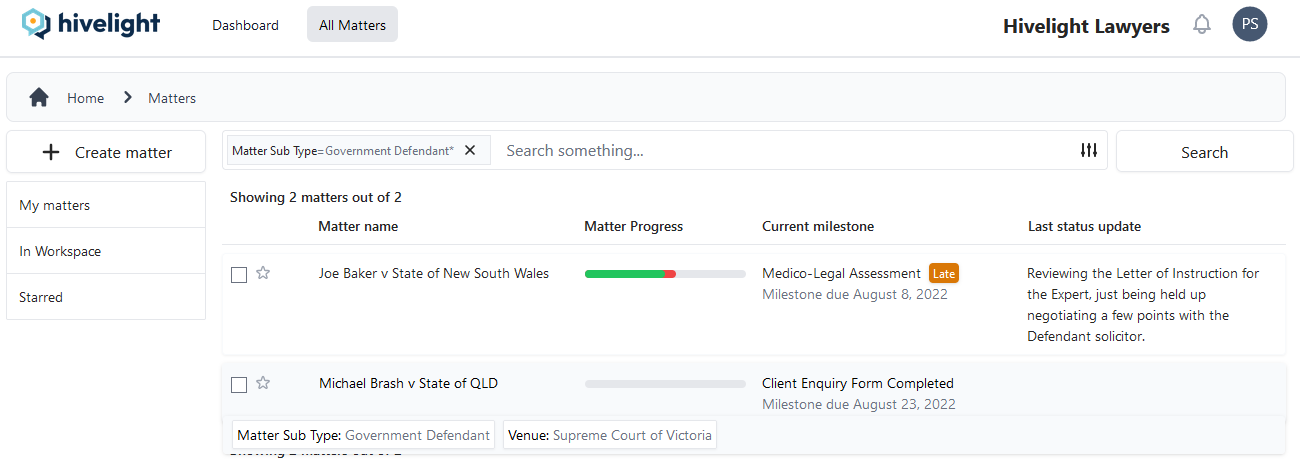Open the PS user avatar menu

click(1249, 25)
